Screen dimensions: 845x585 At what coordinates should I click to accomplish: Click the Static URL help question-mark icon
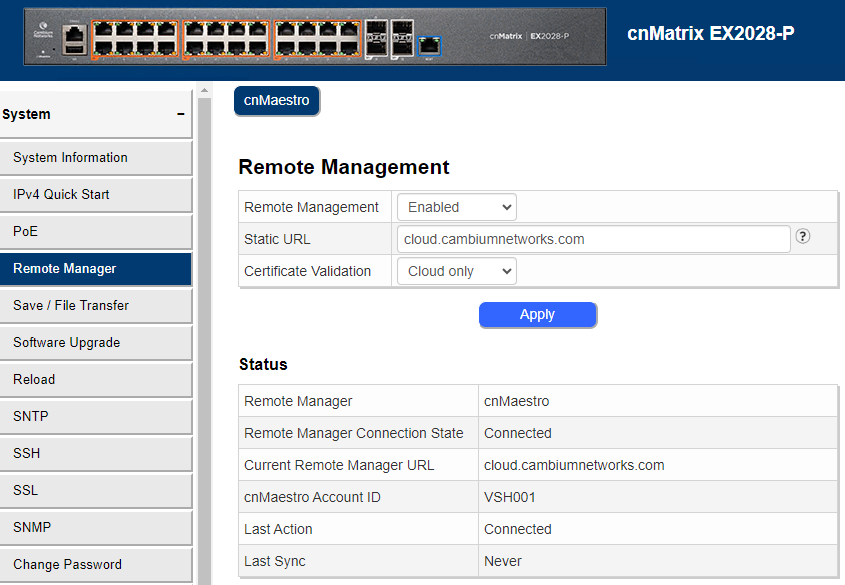(x=802, y=236)
